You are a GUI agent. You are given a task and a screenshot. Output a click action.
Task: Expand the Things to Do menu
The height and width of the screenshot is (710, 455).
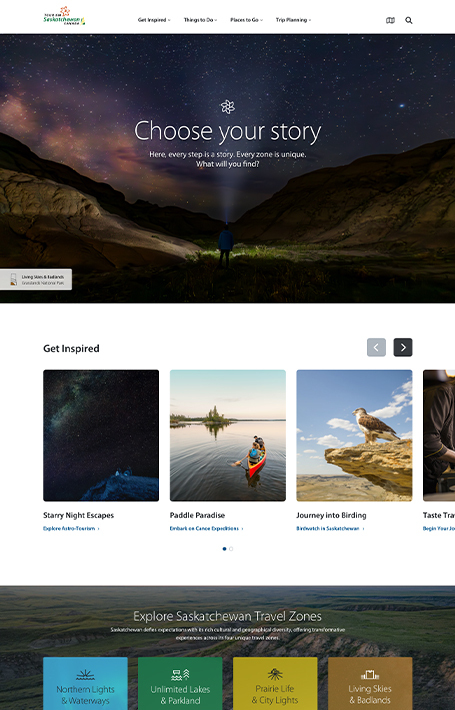200,20
